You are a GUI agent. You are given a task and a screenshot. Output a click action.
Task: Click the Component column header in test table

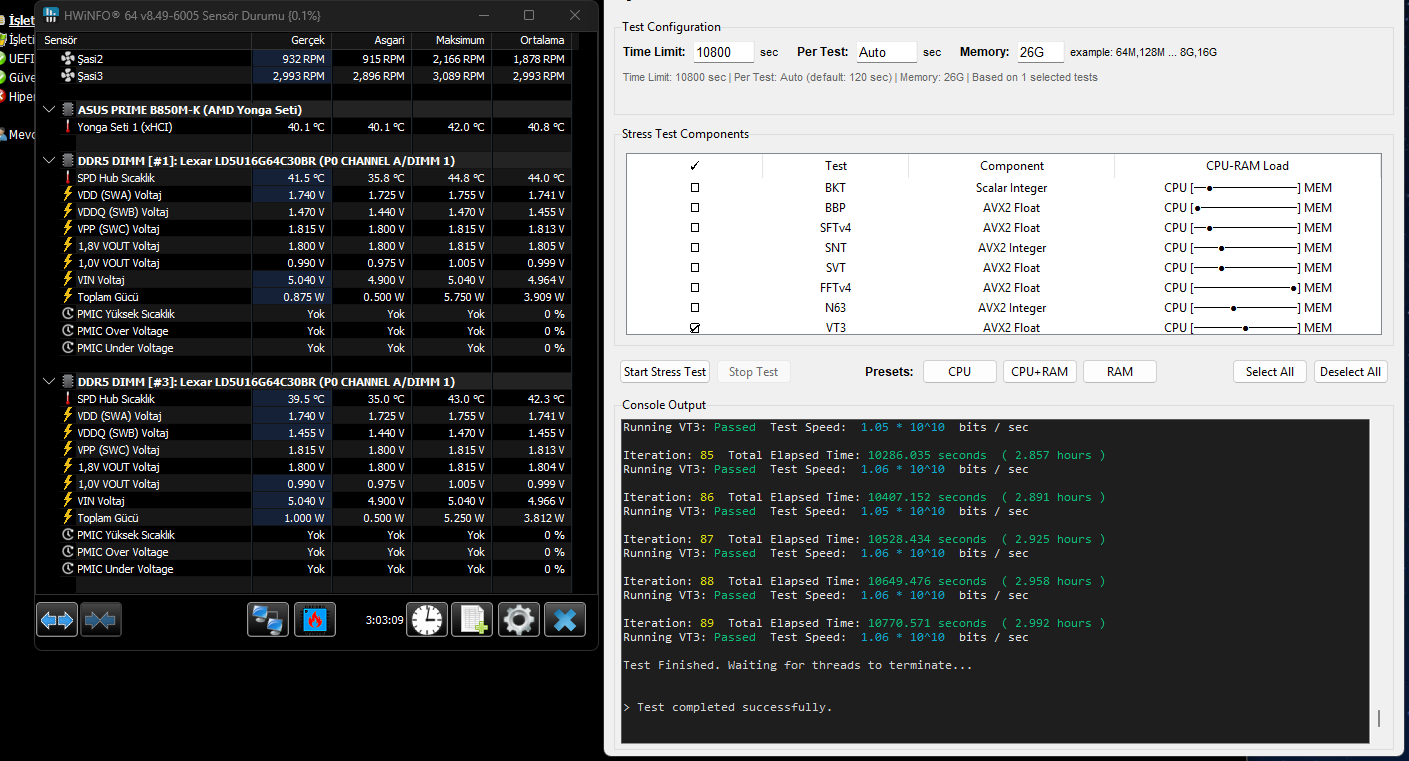[x=1011, y=166]
